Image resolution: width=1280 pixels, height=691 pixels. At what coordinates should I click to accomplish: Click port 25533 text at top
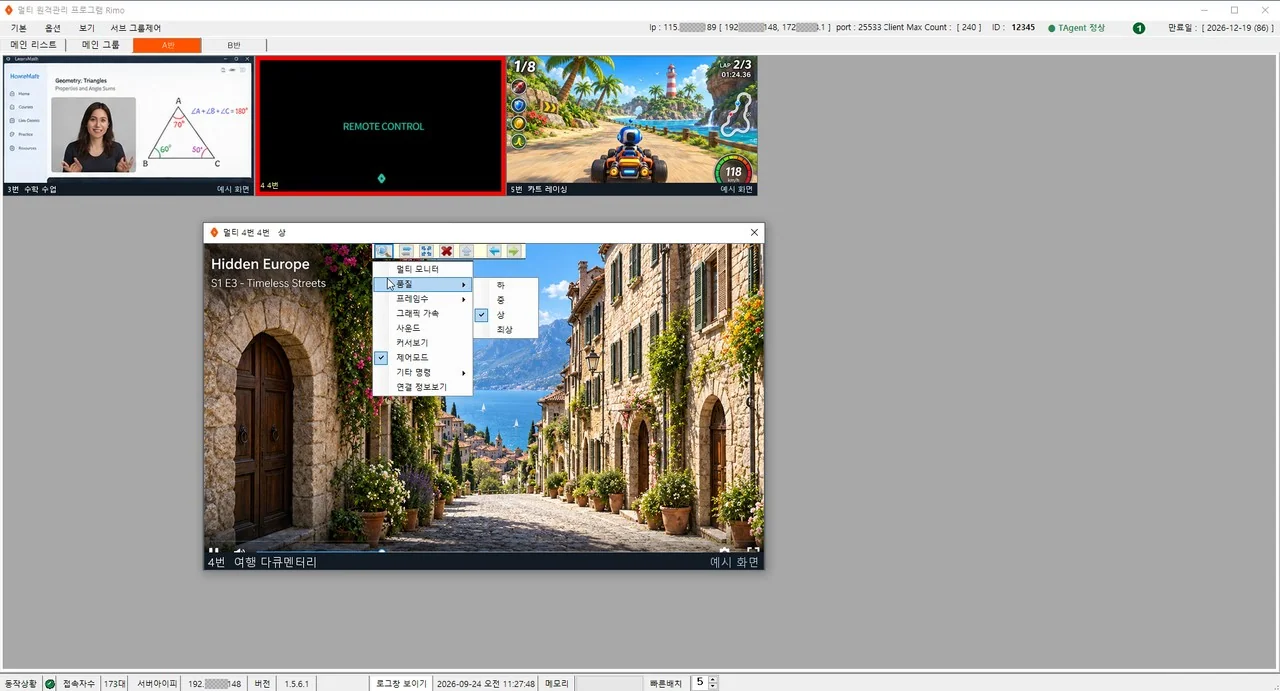click(x=861, y=28)
